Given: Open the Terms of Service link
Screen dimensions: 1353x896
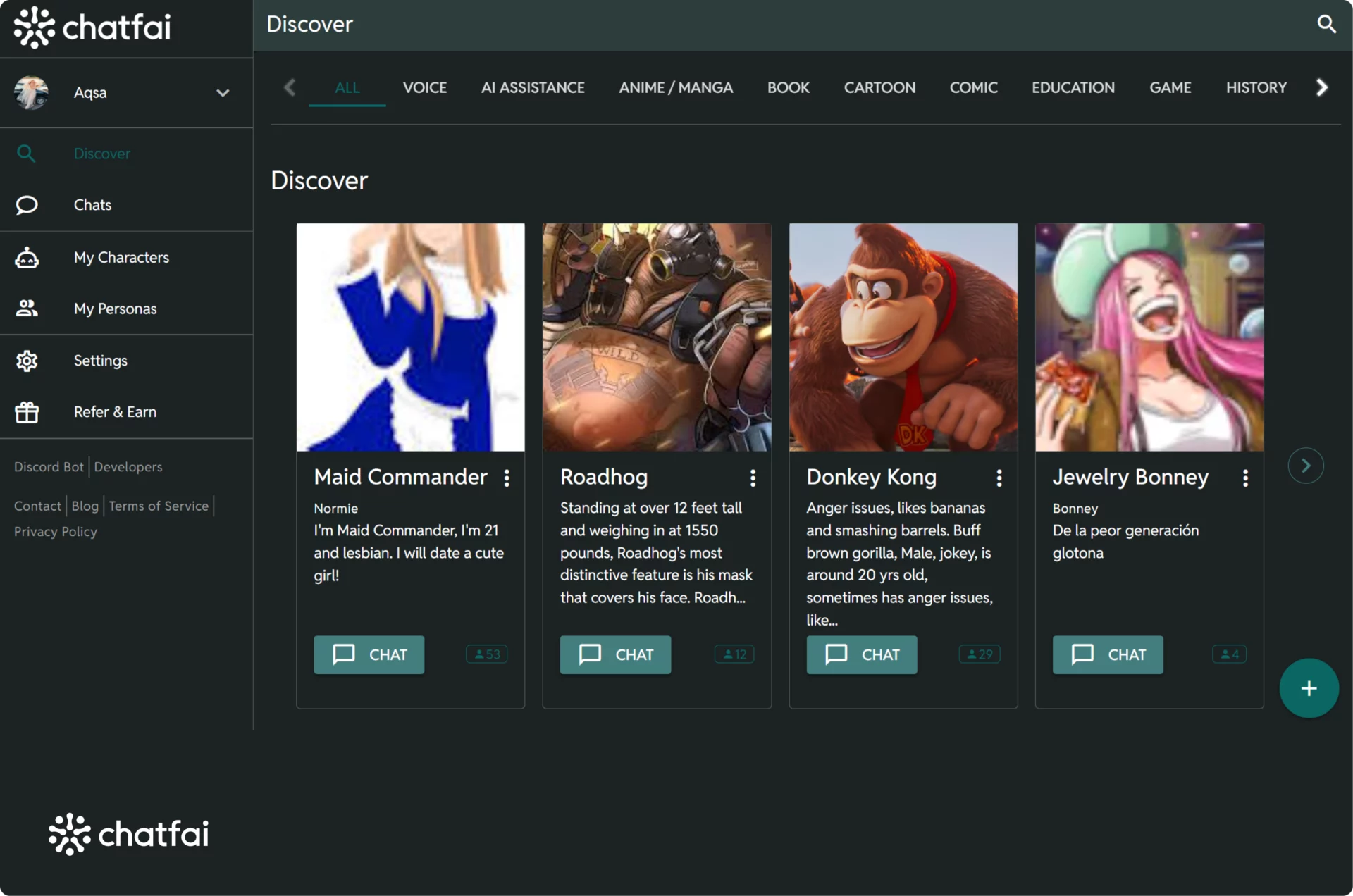Looking at the screenshot, I should (x=159, y=506).
